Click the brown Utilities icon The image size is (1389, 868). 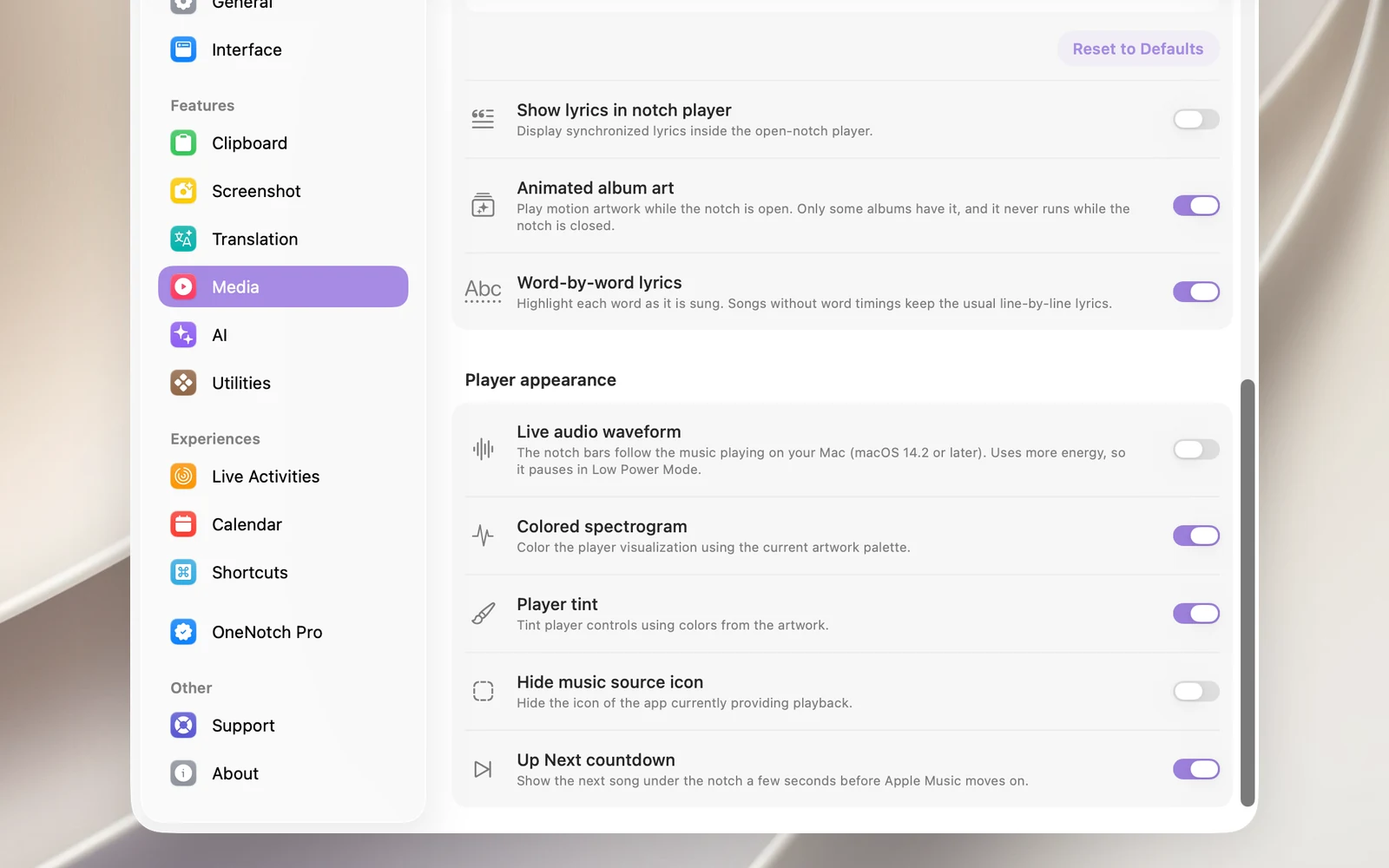pos(183,383)
